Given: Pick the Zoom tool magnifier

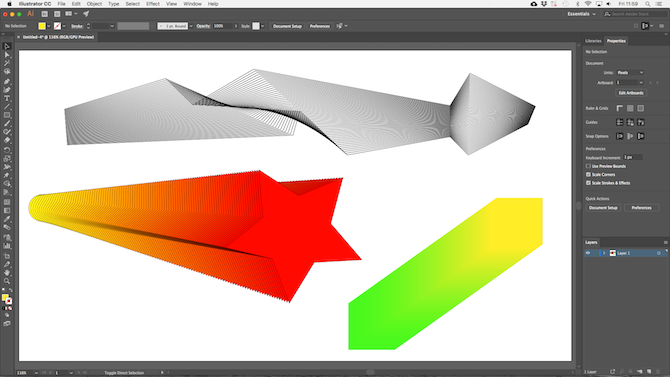Looking at the screenshot, I should (x=7, y=281).
